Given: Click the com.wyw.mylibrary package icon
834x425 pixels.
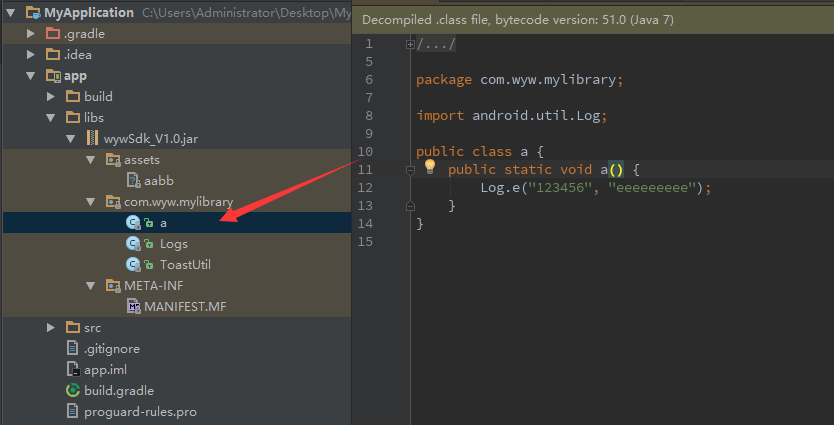Looking at the screenshot, I should coord(113,202).
